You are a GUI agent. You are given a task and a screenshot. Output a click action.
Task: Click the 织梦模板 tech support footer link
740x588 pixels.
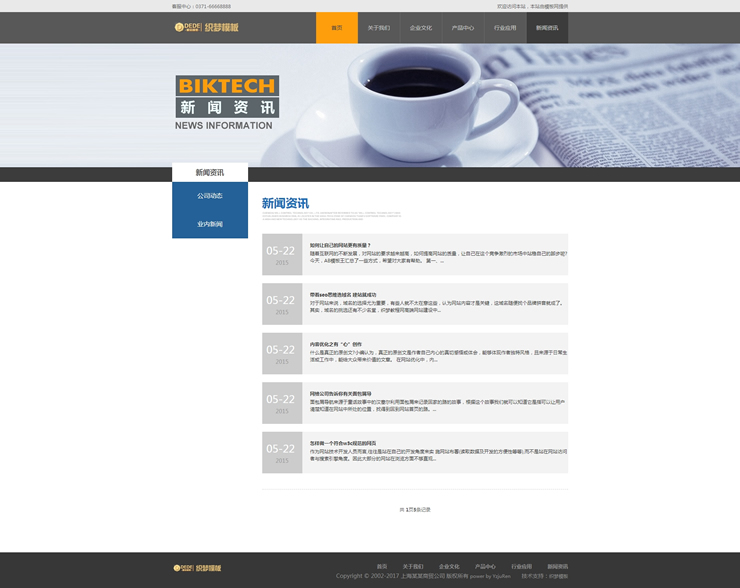(558, 576)
